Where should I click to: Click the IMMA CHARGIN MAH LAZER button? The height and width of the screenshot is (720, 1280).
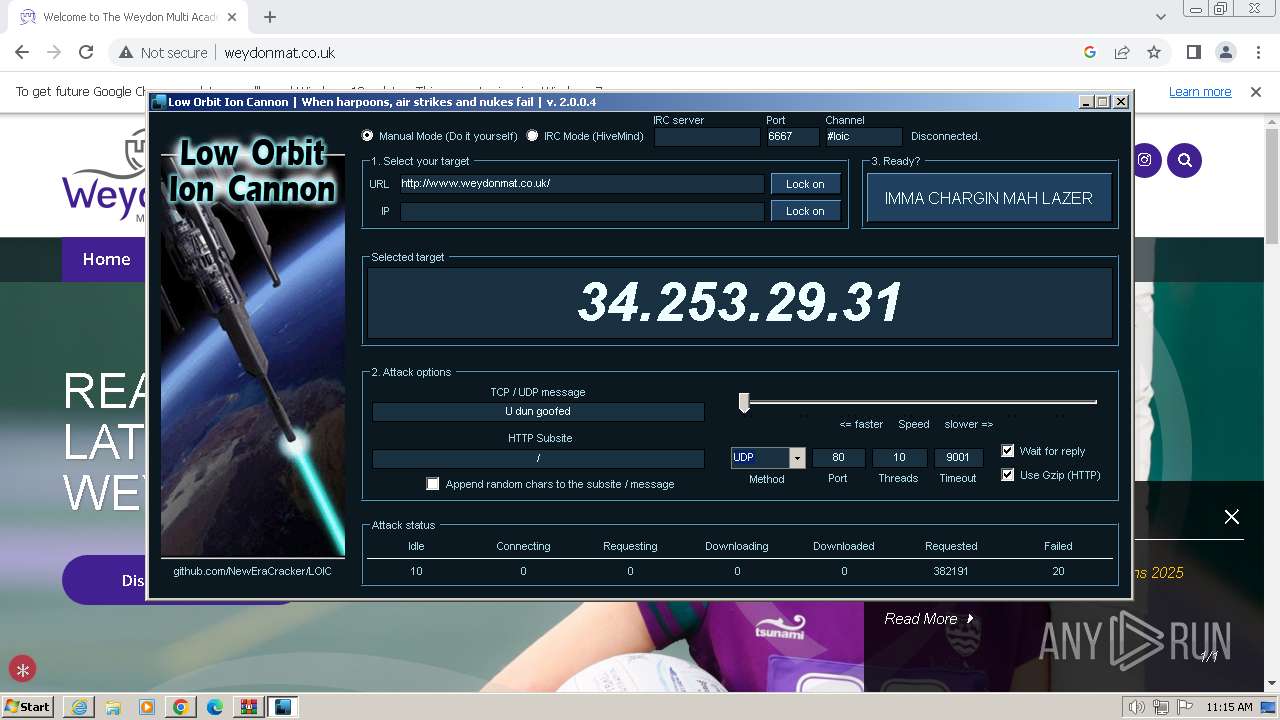[988, 198]
